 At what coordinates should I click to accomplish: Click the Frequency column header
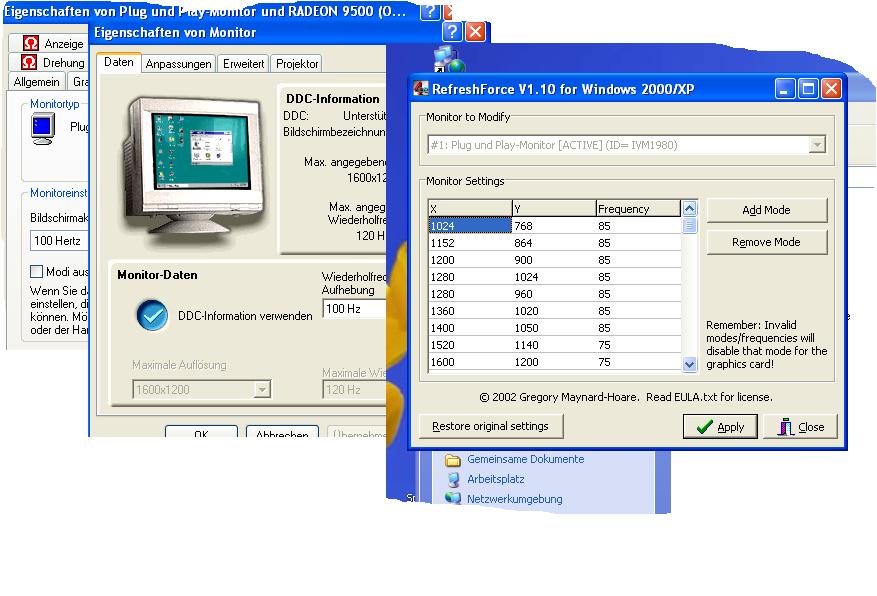click(x=638, y=209)
